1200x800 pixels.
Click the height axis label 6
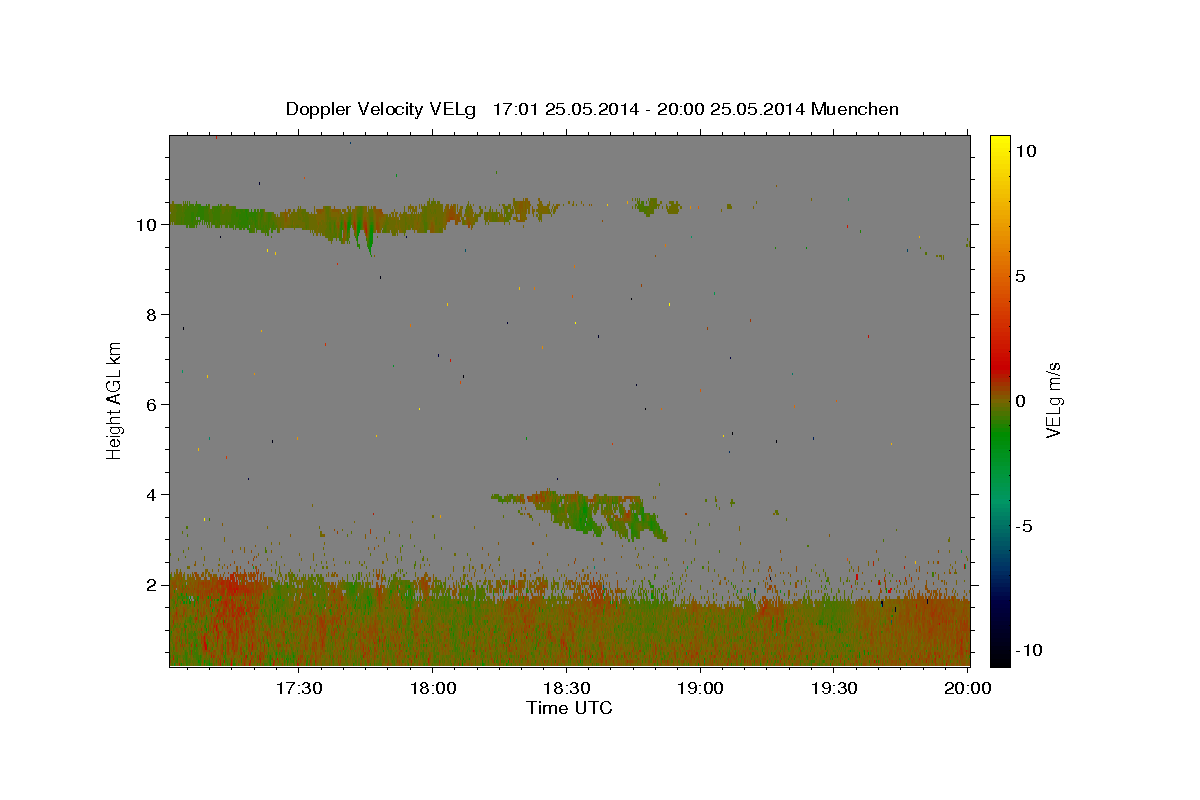[152, 405]
